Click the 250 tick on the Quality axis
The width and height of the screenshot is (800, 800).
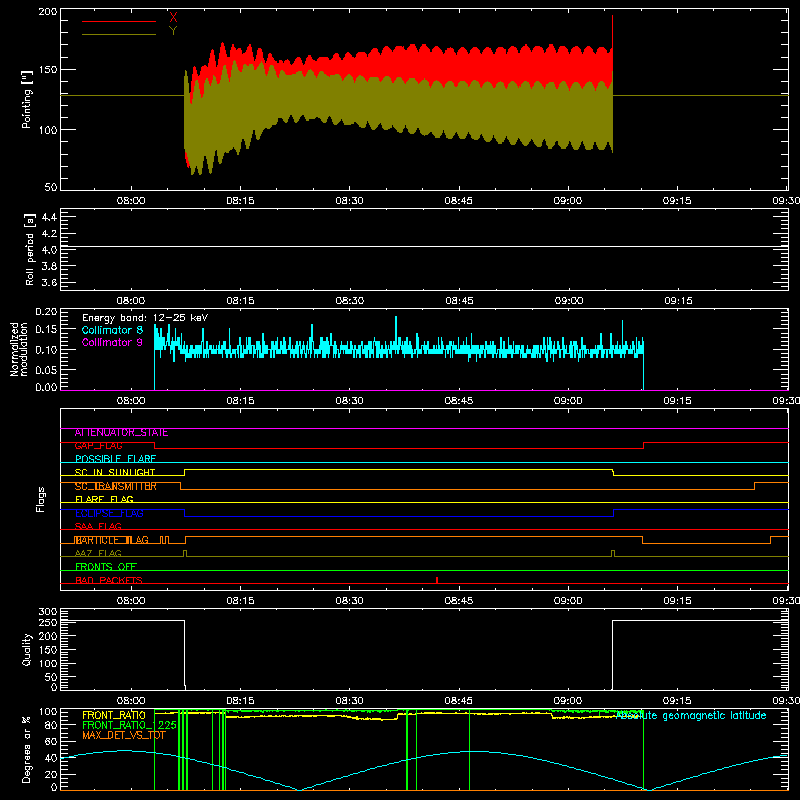(48, 622)
